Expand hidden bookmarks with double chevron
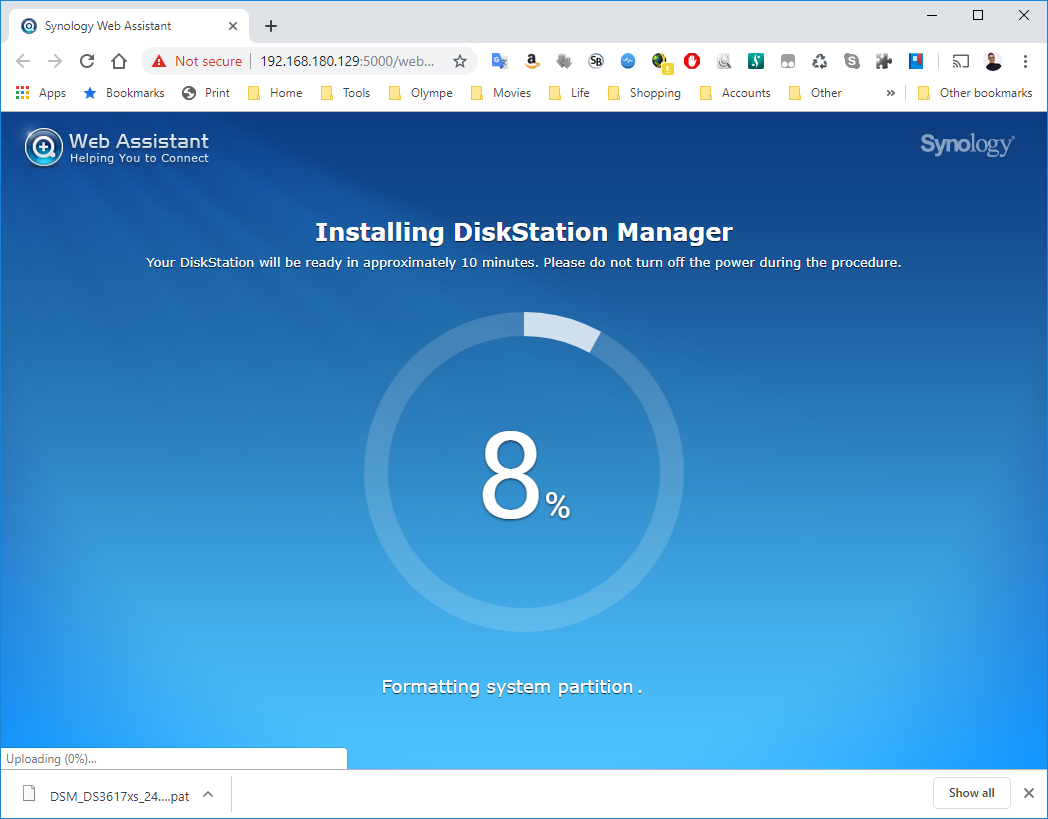 pyautogui.click(x=890, y=93)
